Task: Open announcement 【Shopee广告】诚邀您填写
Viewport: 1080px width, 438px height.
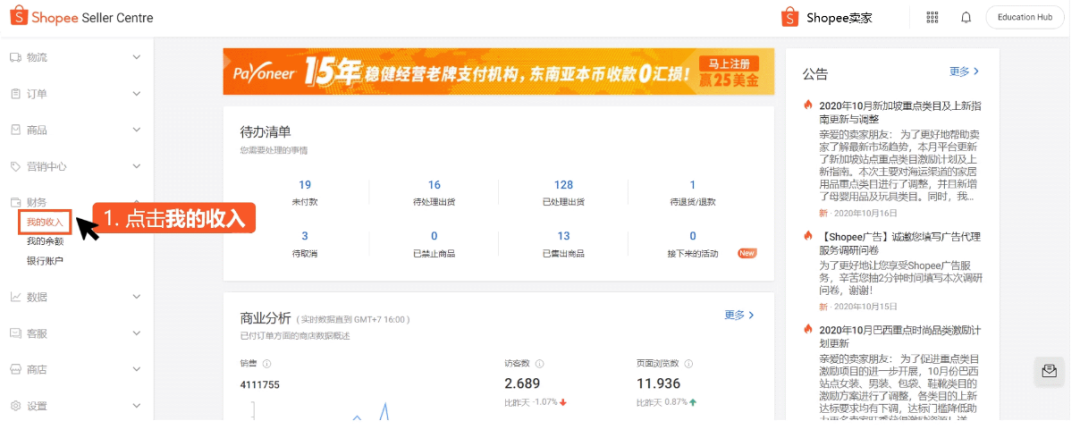Action: tap(900, 242)
